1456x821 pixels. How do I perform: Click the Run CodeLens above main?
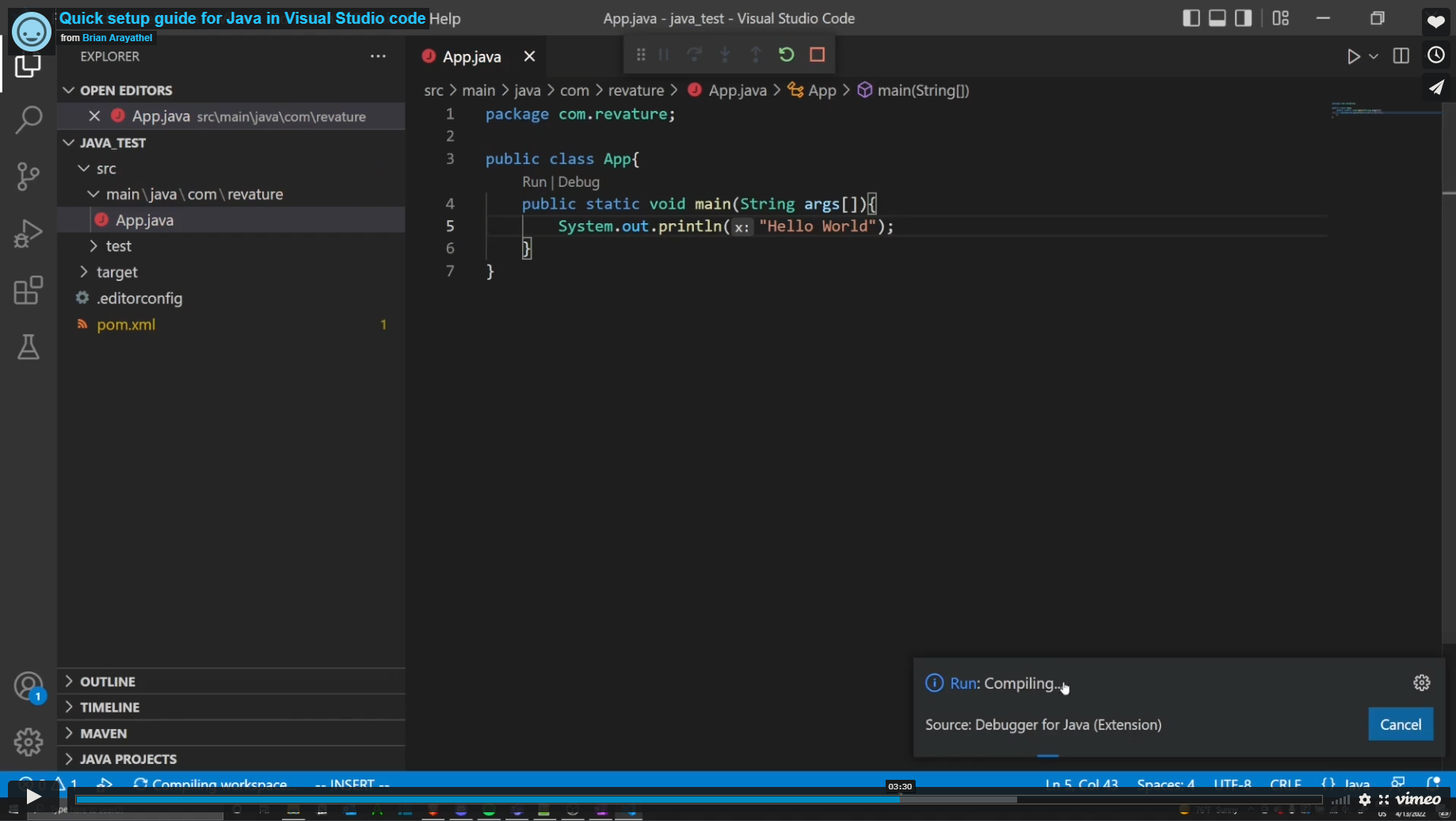click(x=534, y=181)
